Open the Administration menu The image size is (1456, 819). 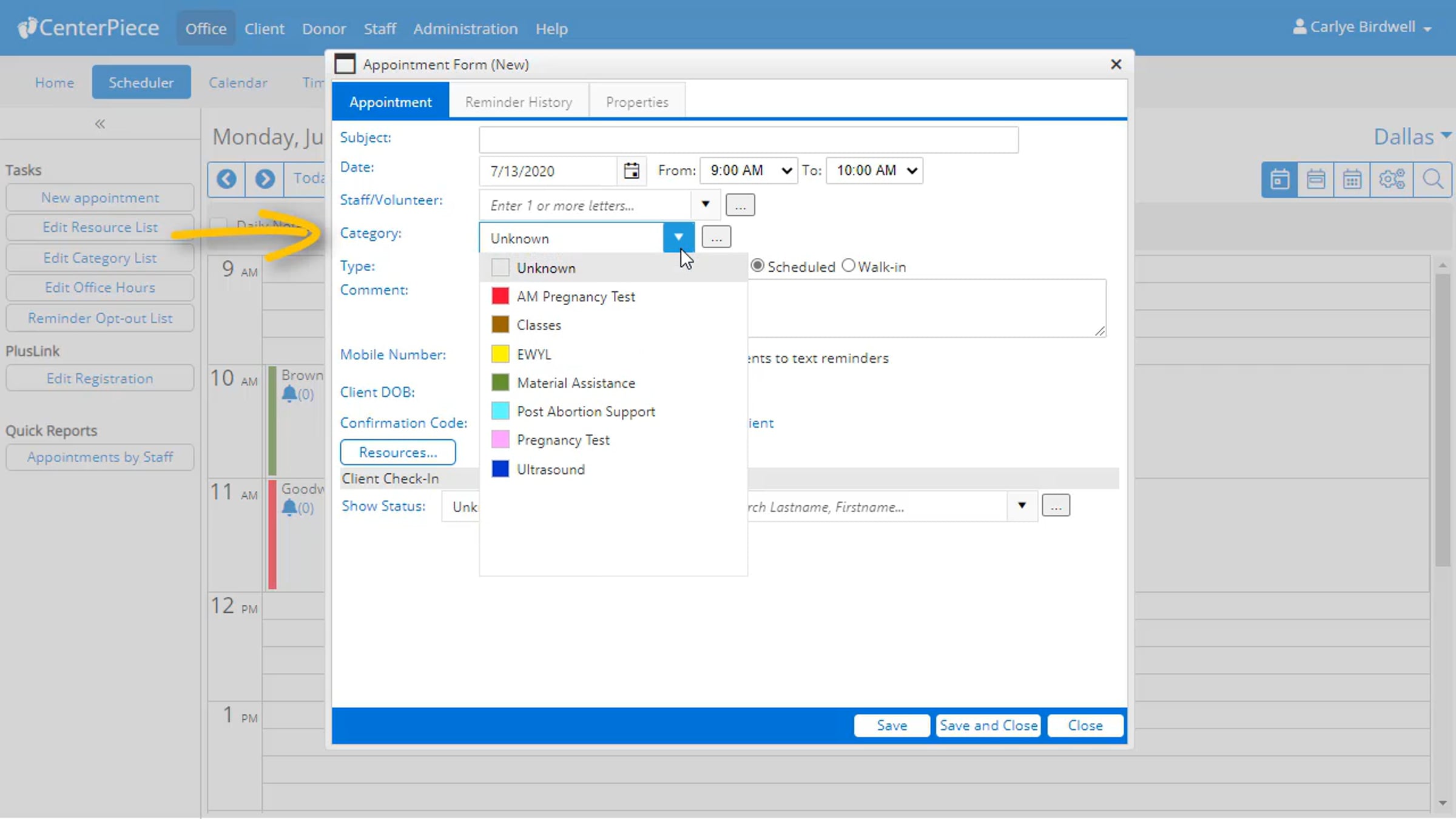point(465,29)
